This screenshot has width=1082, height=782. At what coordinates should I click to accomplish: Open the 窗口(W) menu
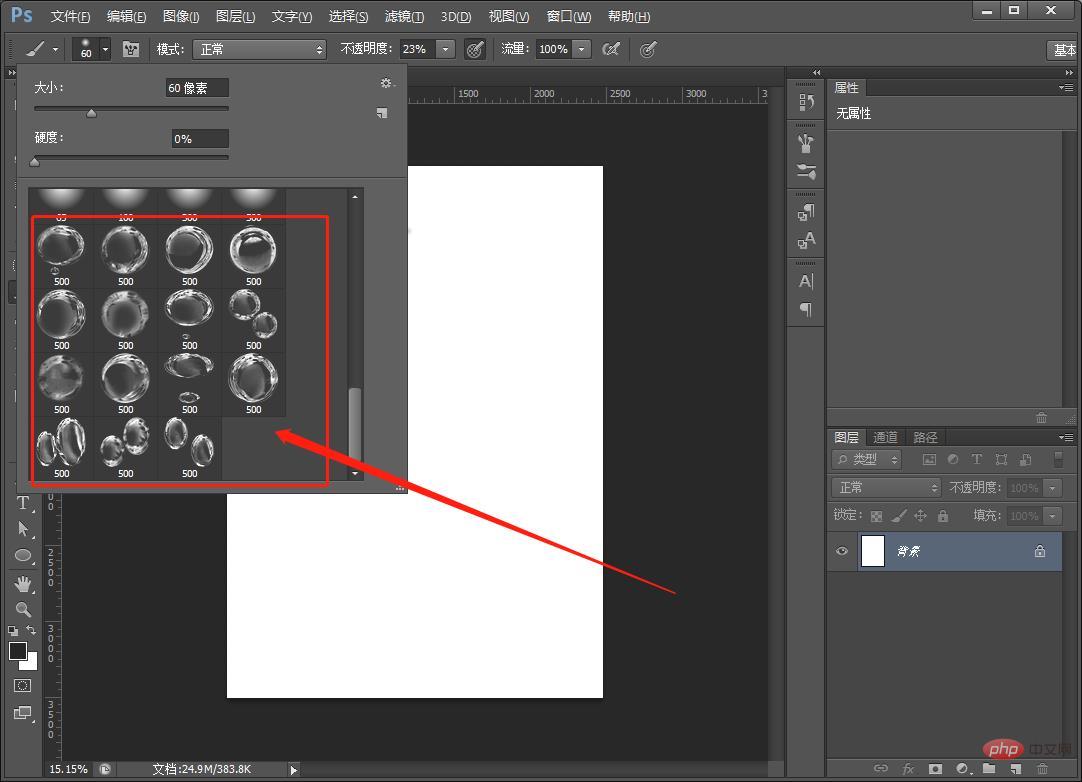coord(569,17)
